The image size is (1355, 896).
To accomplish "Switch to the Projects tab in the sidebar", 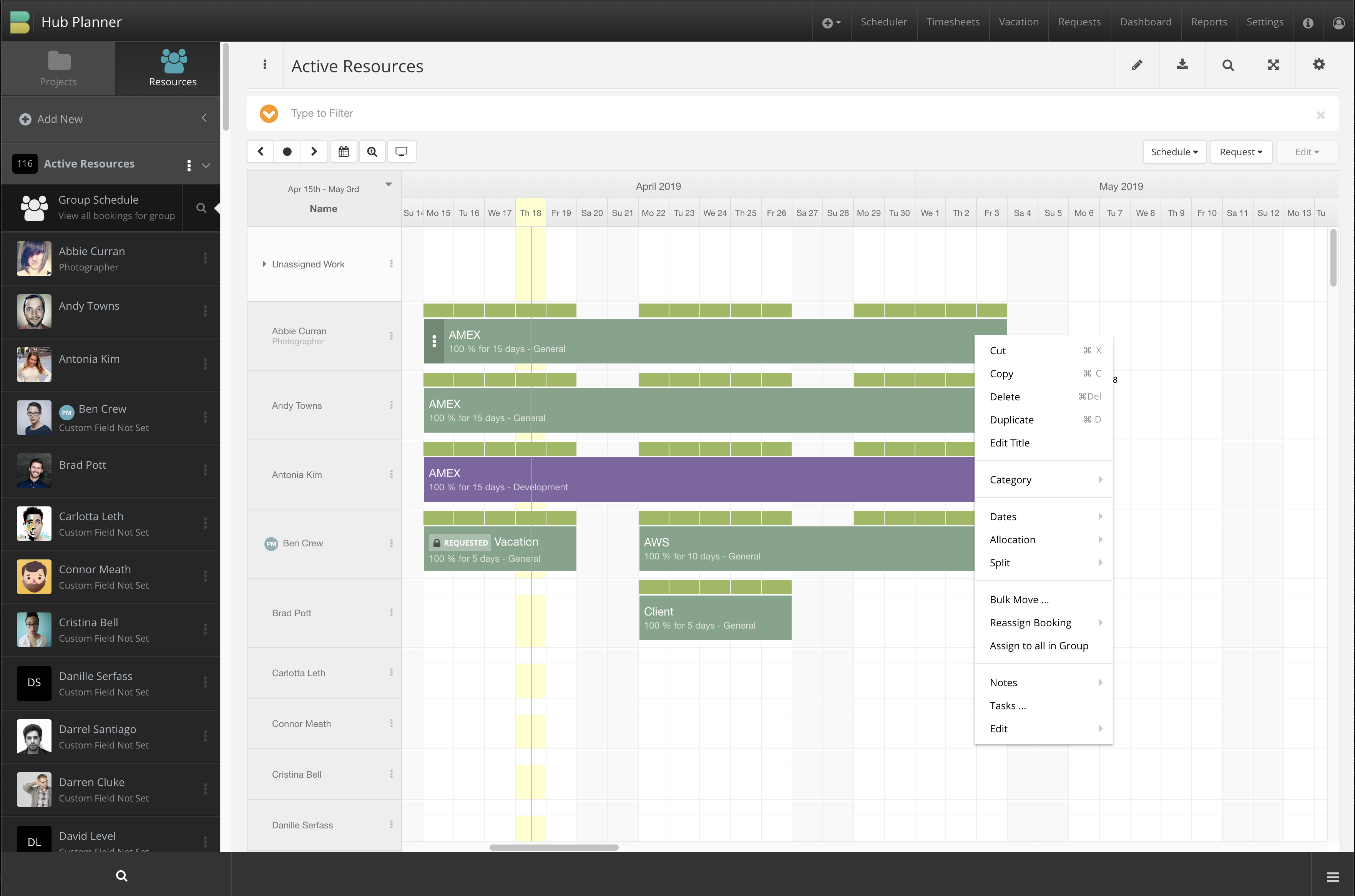I will (x=58, y=68).
